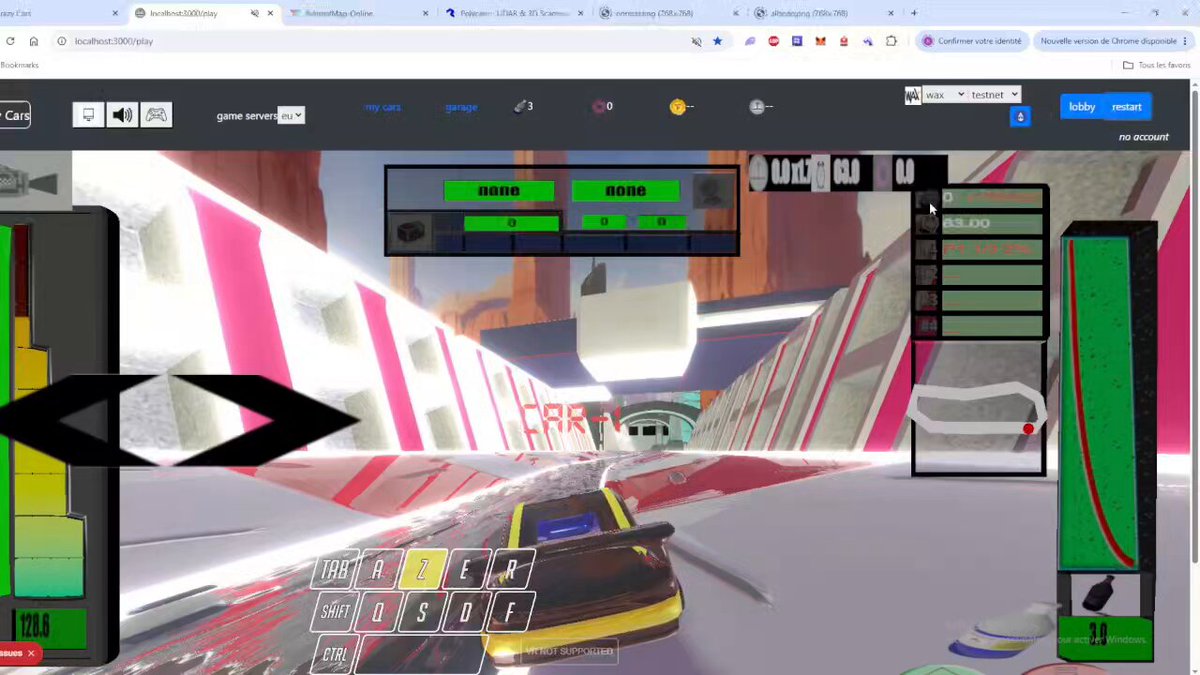
Task: Click the gold coin balance icon
Action: (677, 107)
